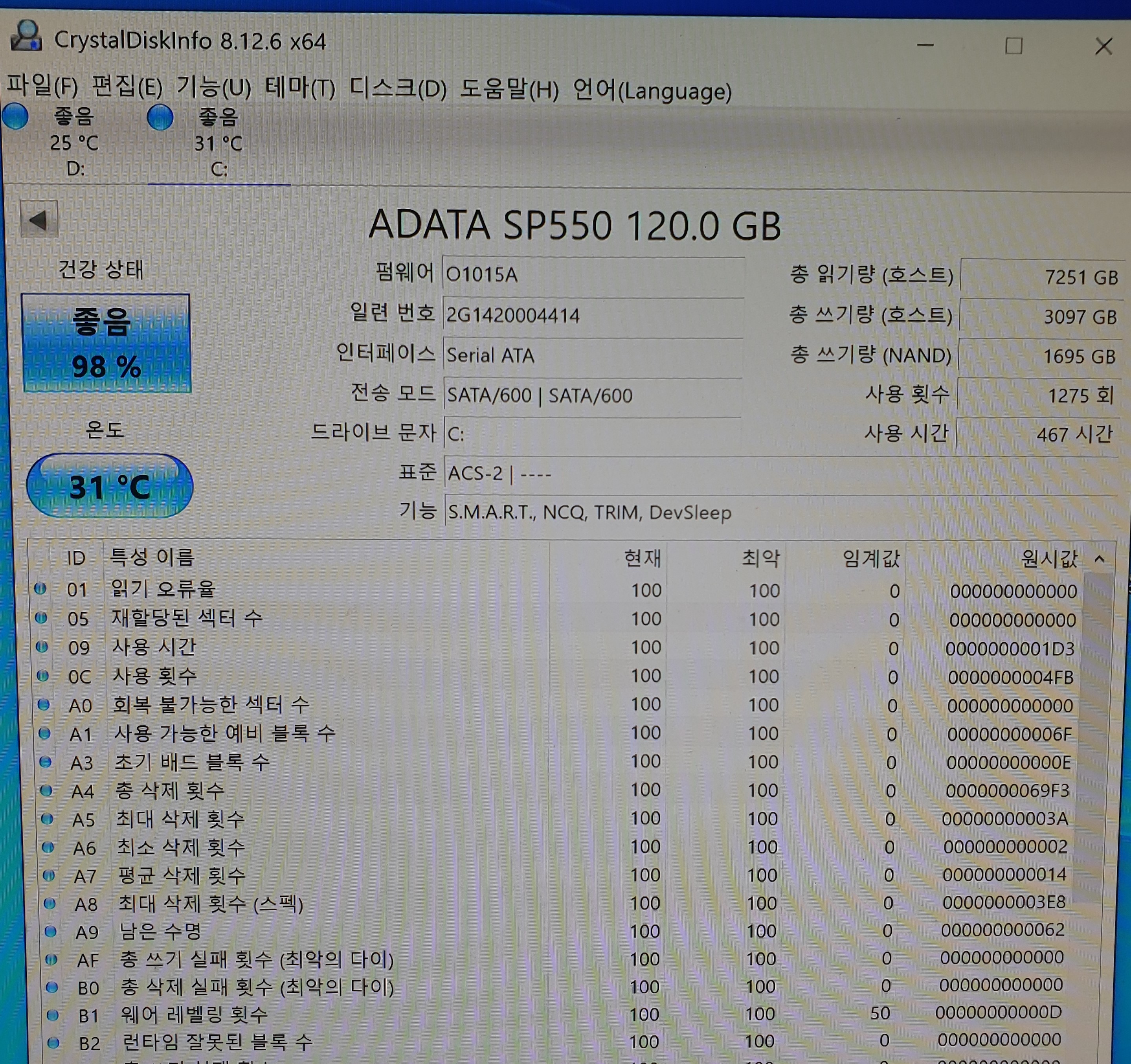Image resolution: width=1131 pixels, height=1064 pixels.
Task: Click the scroll up arrow of SMART list
Action: point(1099,560)
